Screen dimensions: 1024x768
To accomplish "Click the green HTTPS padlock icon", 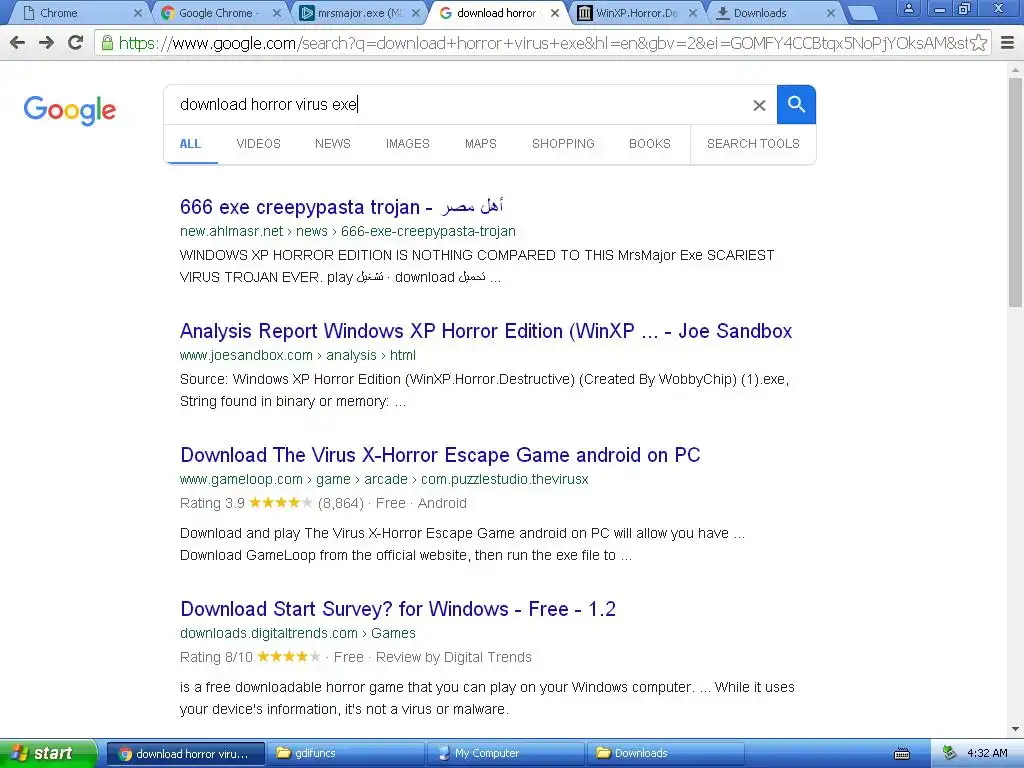I will (107, 43).
